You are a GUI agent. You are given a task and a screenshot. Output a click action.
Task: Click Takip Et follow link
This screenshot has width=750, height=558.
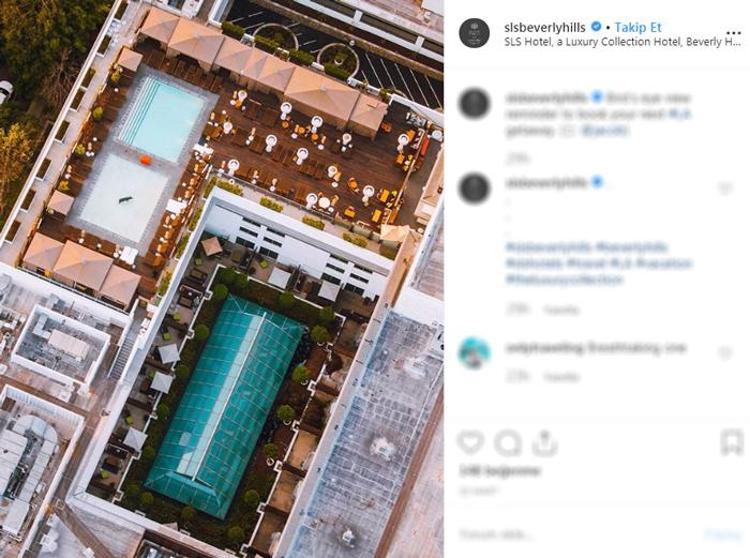[x=638, y=27]
